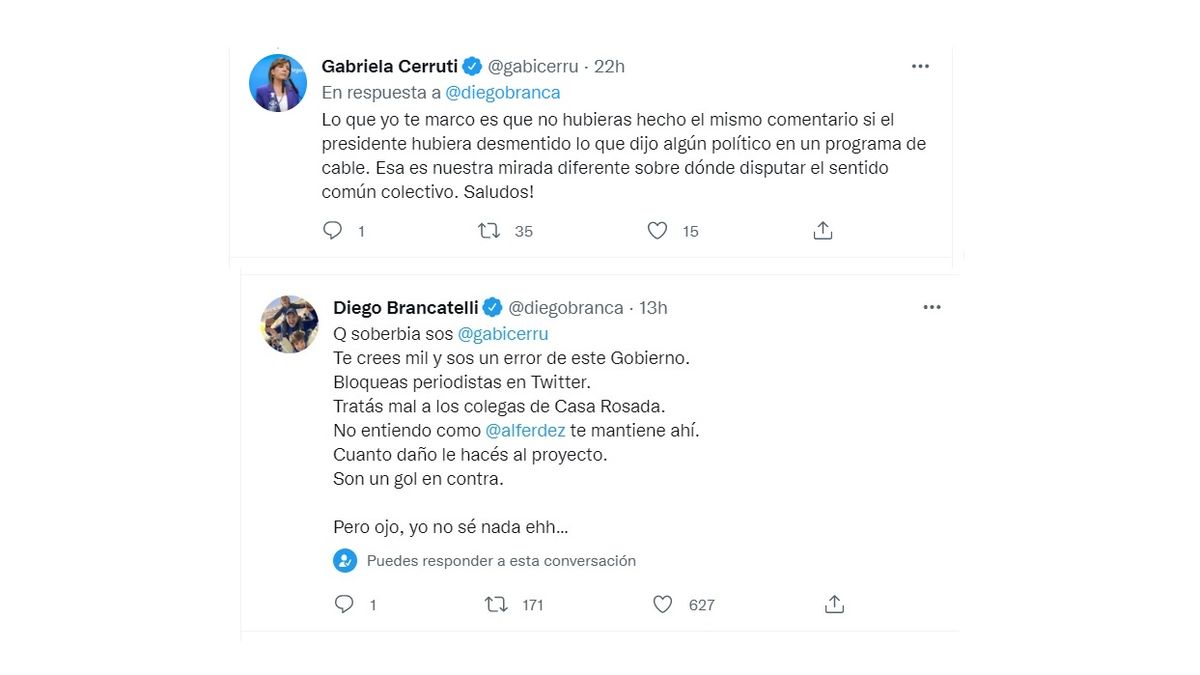Viewport: 1200px width, 675px height.
Task: Open Gabriela Cerruti's profile picture
Action: pos(277,83)
